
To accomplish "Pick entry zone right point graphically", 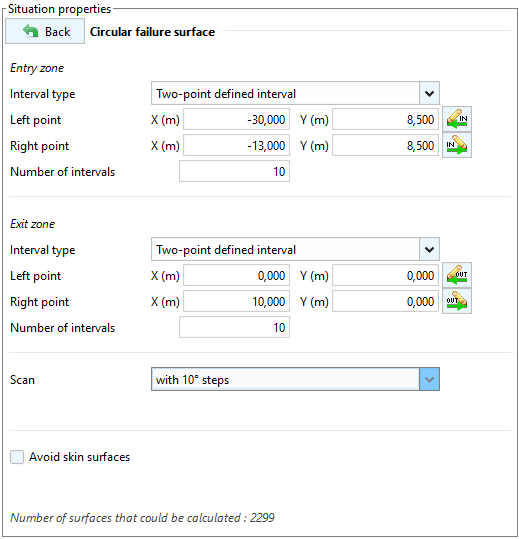I will [x=456, y=145].
